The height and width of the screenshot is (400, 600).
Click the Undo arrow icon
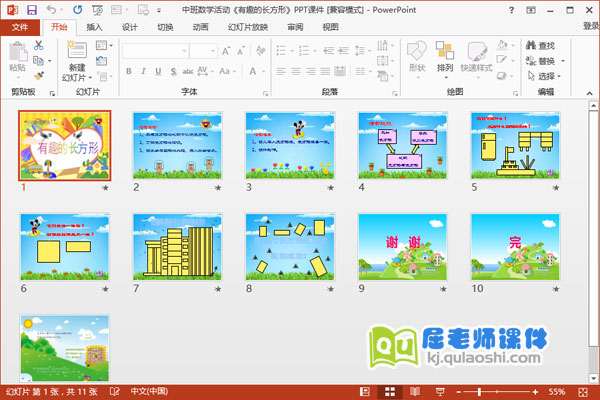pyautogui.click(x=51, y=10)
